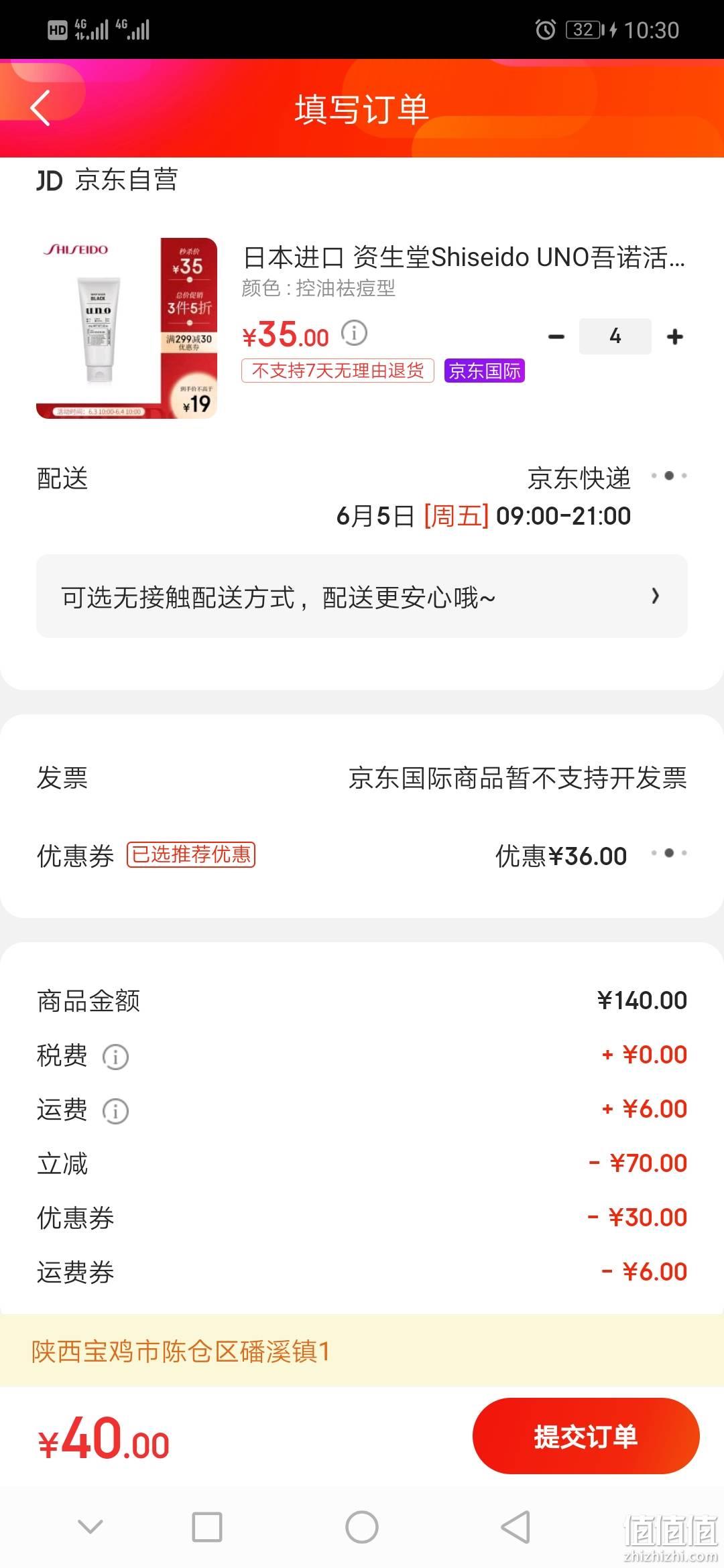Tap the quantity field showing 4
Screen dimensions: 724x1568
click(x=615, y=336)
